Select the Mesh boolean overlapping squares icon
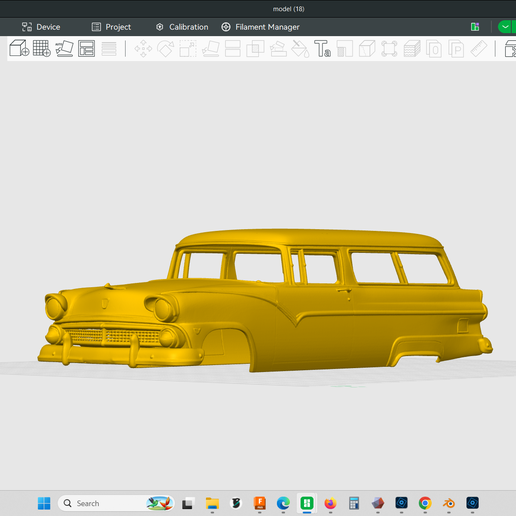This screenshot has height=516, width=516. [x=255, y=49]
